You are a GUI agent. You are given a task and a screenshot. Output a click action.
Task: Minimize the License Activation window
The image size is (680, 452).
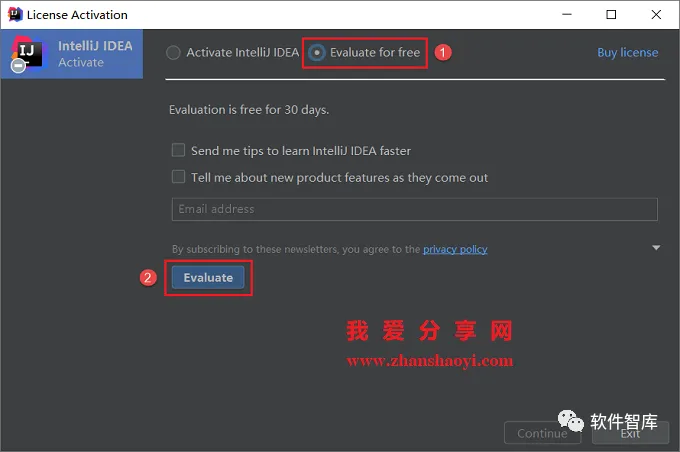[567, 14]
